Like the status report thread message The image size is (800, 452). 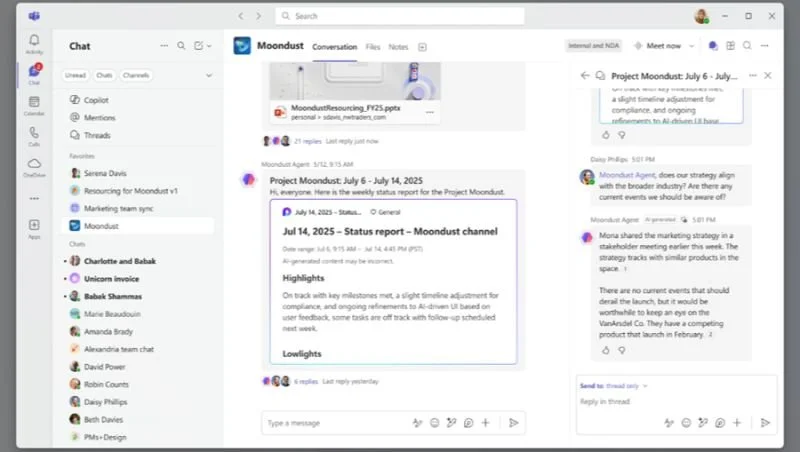[x=606, y=135]
